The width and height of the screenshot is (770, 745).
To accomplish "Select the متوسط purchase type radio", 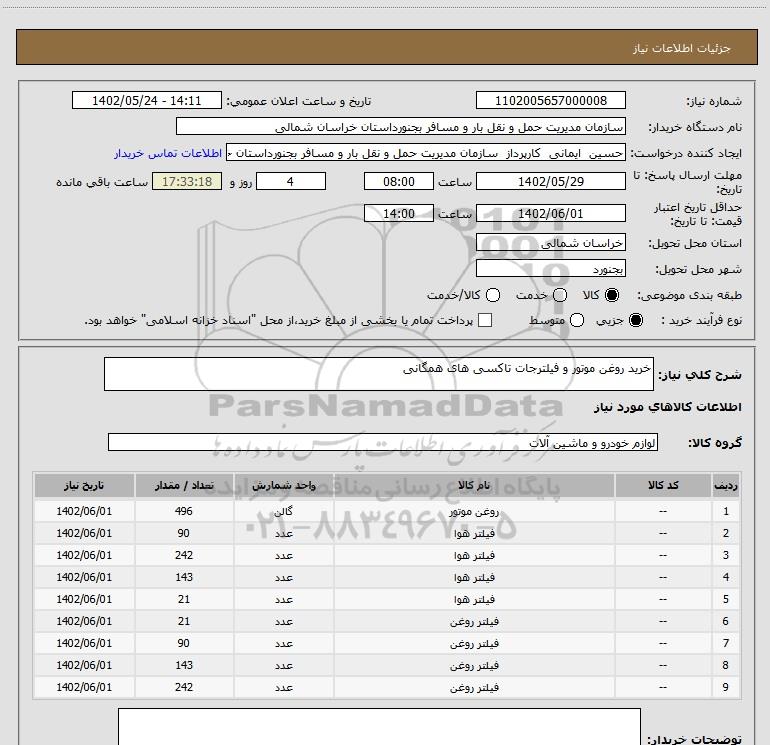I will (x=577, y=320).
